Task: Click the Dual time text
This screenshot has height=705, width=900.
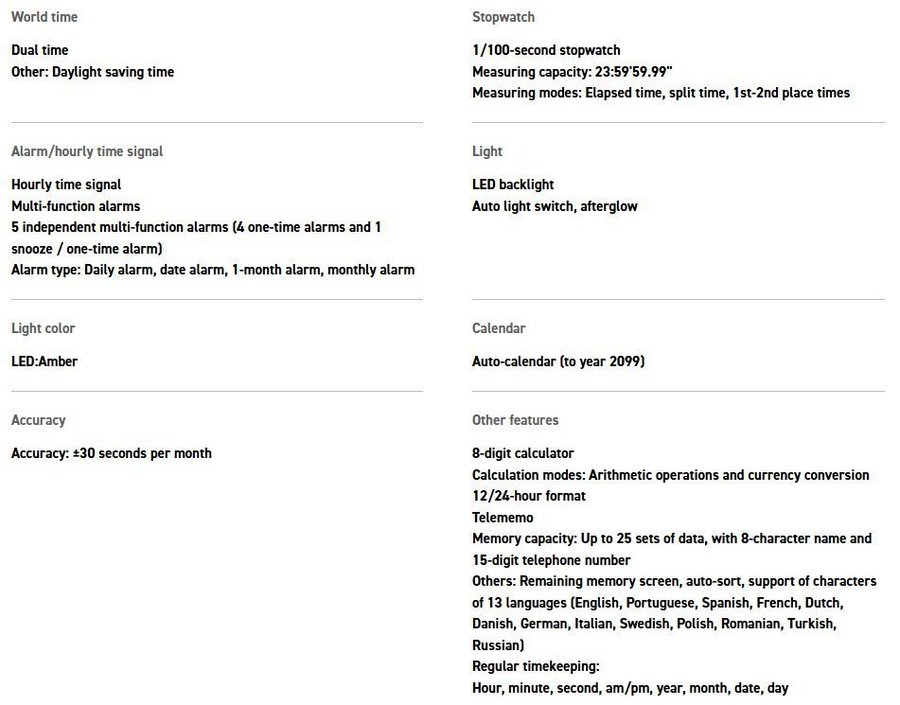Action: tap(40, 50)
